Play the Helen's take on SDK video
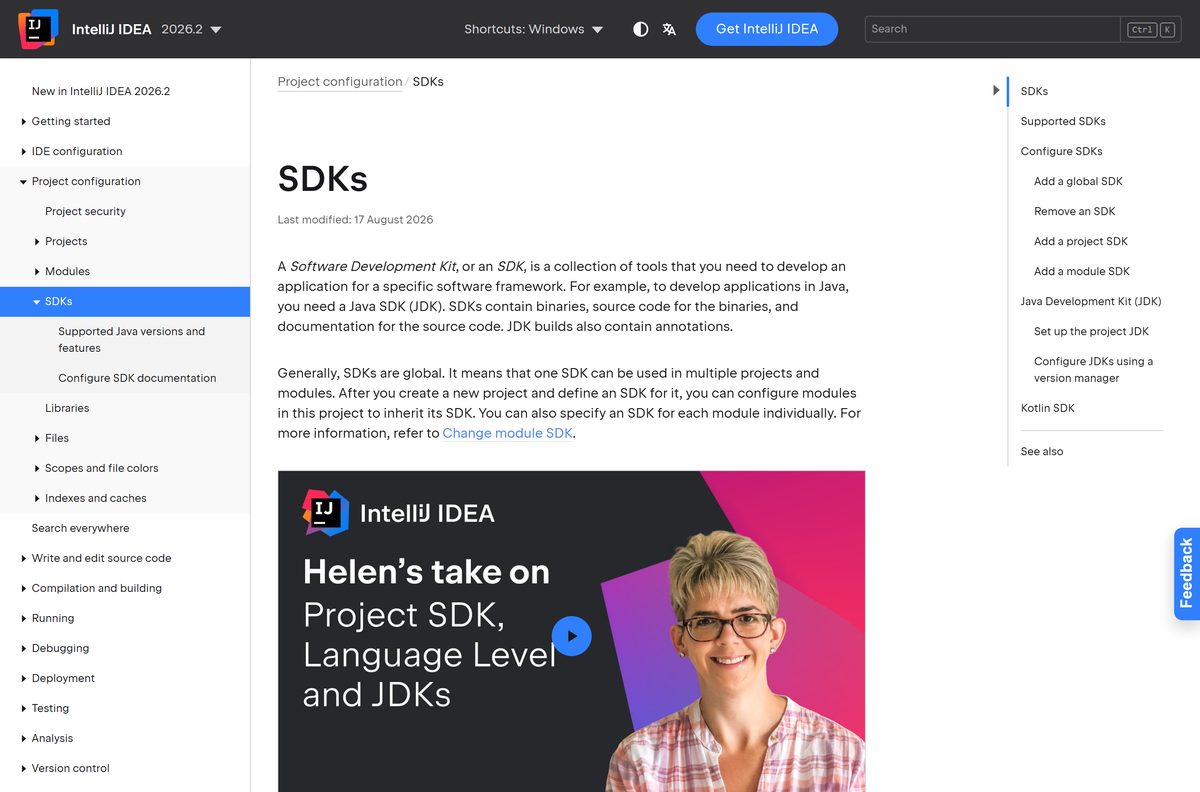This screenshot has height=792, width=1200. tap(572, 636)
